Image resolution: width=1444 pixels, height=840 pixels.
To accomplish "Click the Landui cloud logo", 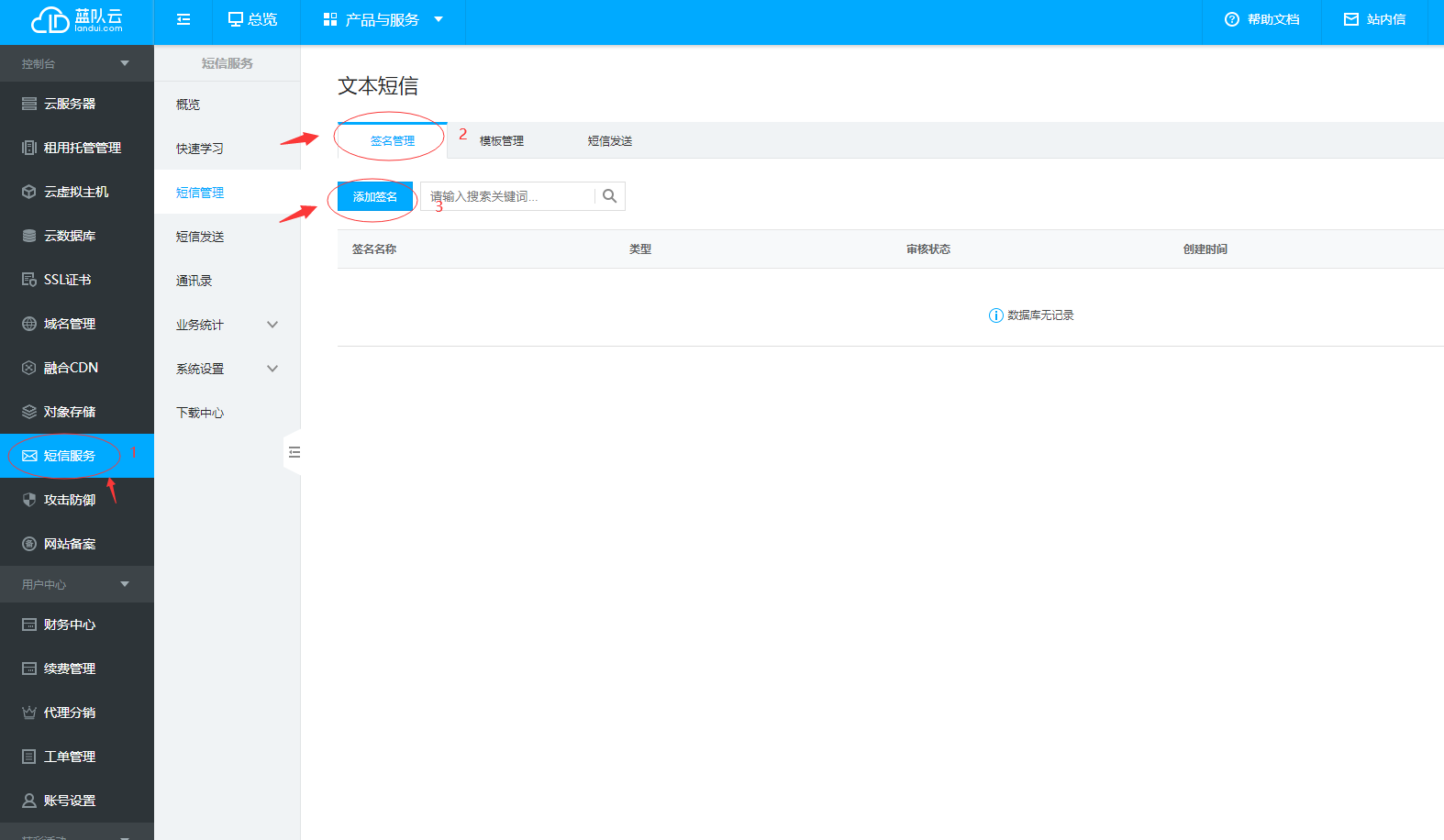I will click(x=77, y=20).
